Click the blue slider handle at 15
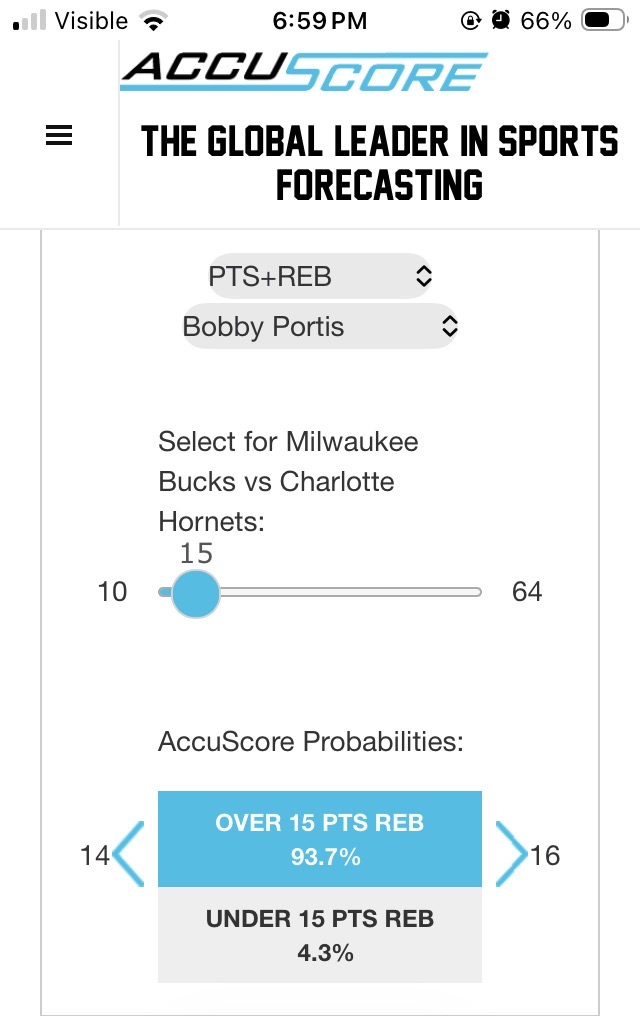 click(x=195, y=593)
